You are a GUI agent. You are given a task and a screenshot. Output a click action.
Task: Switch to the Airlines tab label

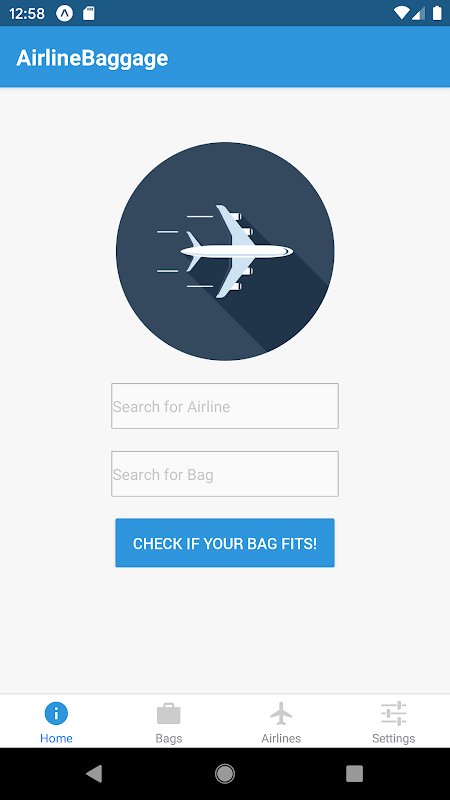281,738
